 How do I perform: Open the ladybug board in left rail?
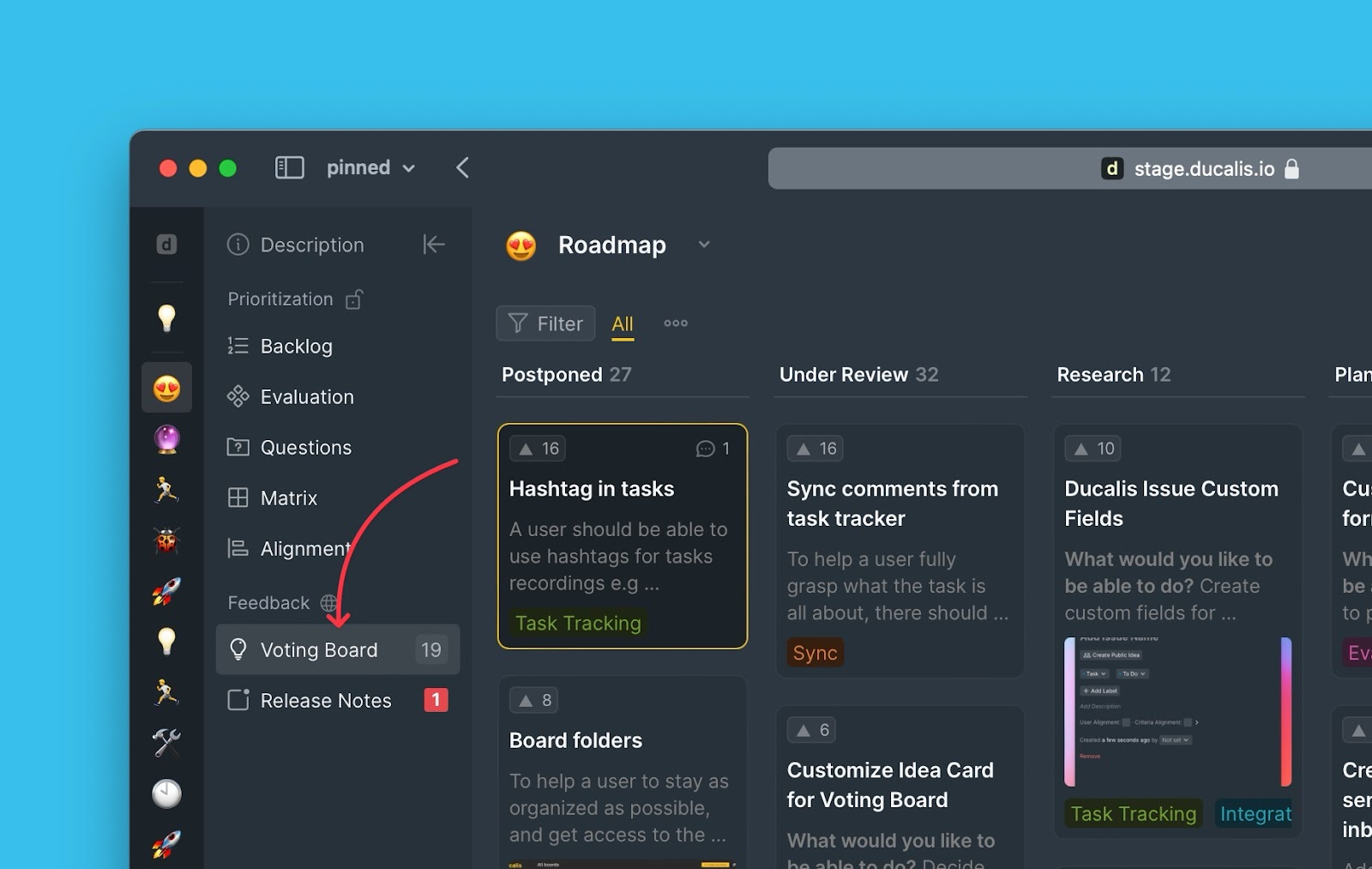[166, 540]
